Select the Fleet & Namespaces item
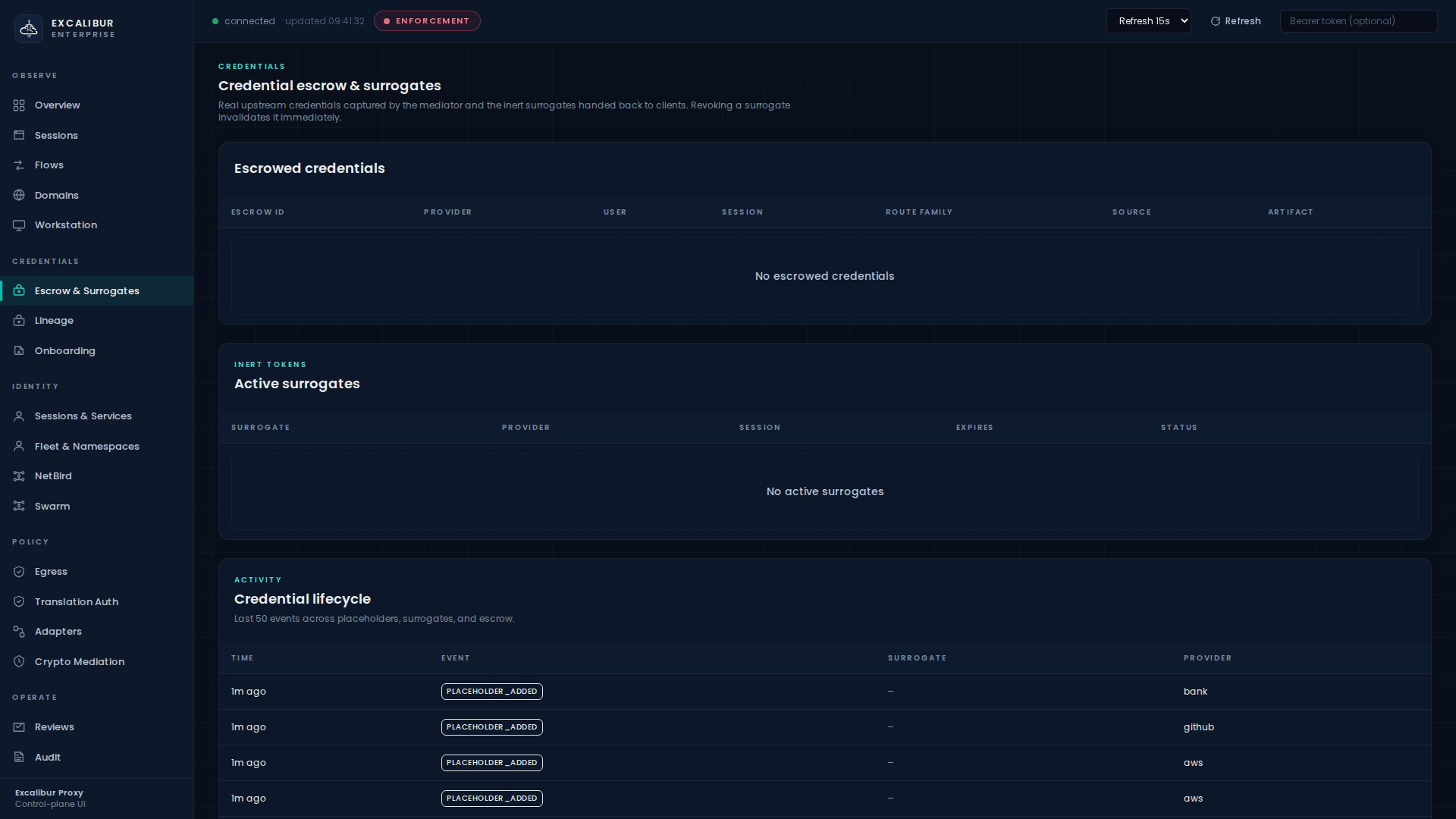 [86, 447]
